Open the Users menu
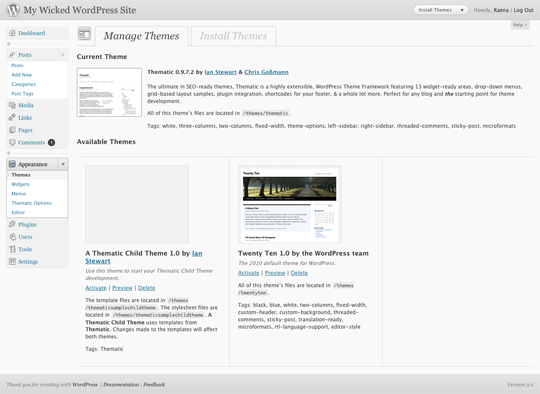The height and width of the screenshot is (394, 540). tap(25, 237)
